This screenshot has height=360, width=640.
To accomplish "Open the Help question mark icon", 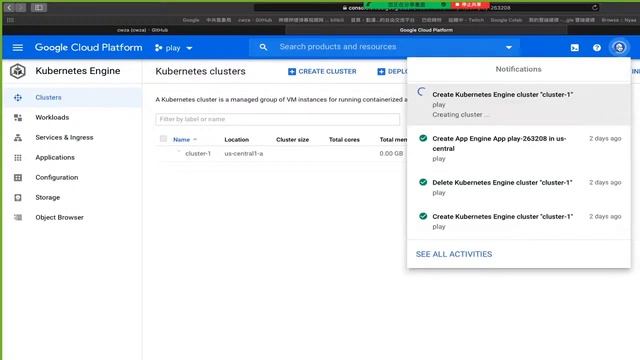I will click(x=597, y=48).
